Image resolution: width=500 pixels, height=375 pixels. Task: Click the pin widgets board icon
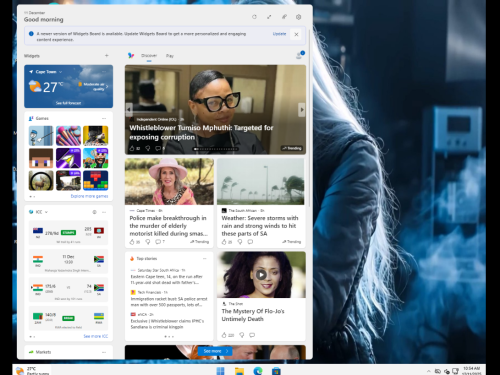point(284,17)
